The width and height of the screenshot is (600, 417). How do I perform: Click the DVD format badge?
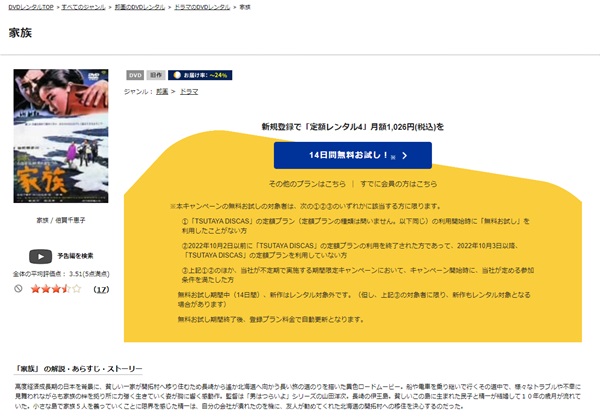pyautogui.click(x=135, y=75)
